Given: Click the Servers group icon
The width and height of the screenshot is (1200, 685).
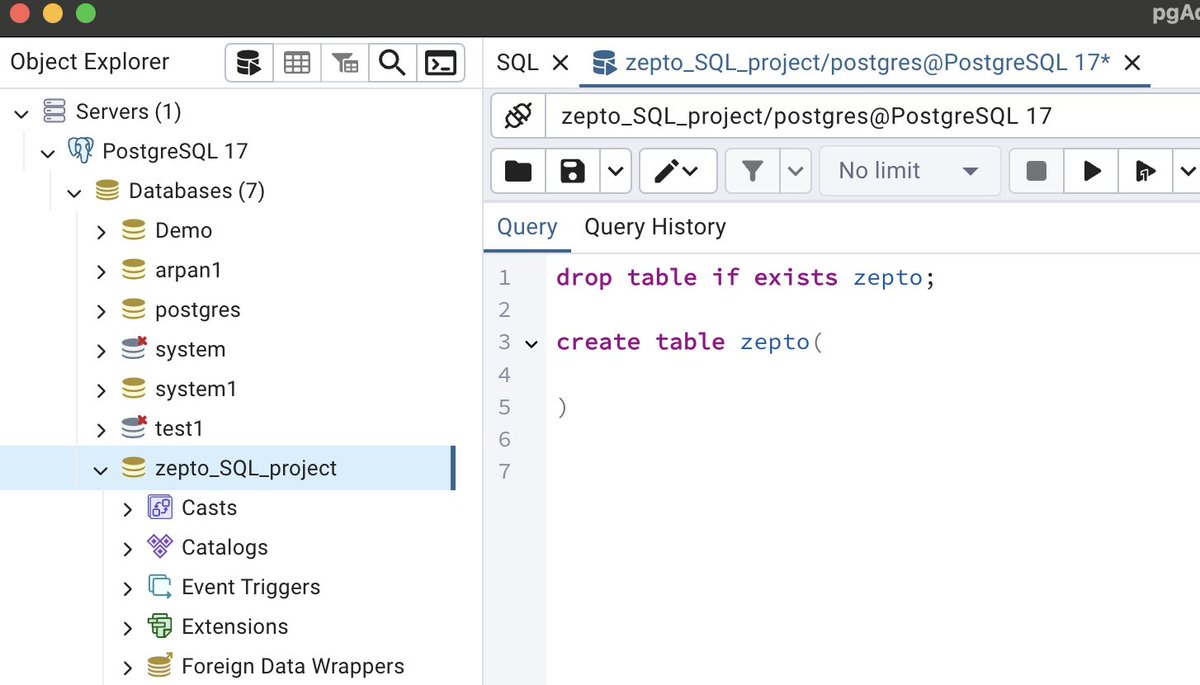Looking at the screenshot, I should 54,112.
